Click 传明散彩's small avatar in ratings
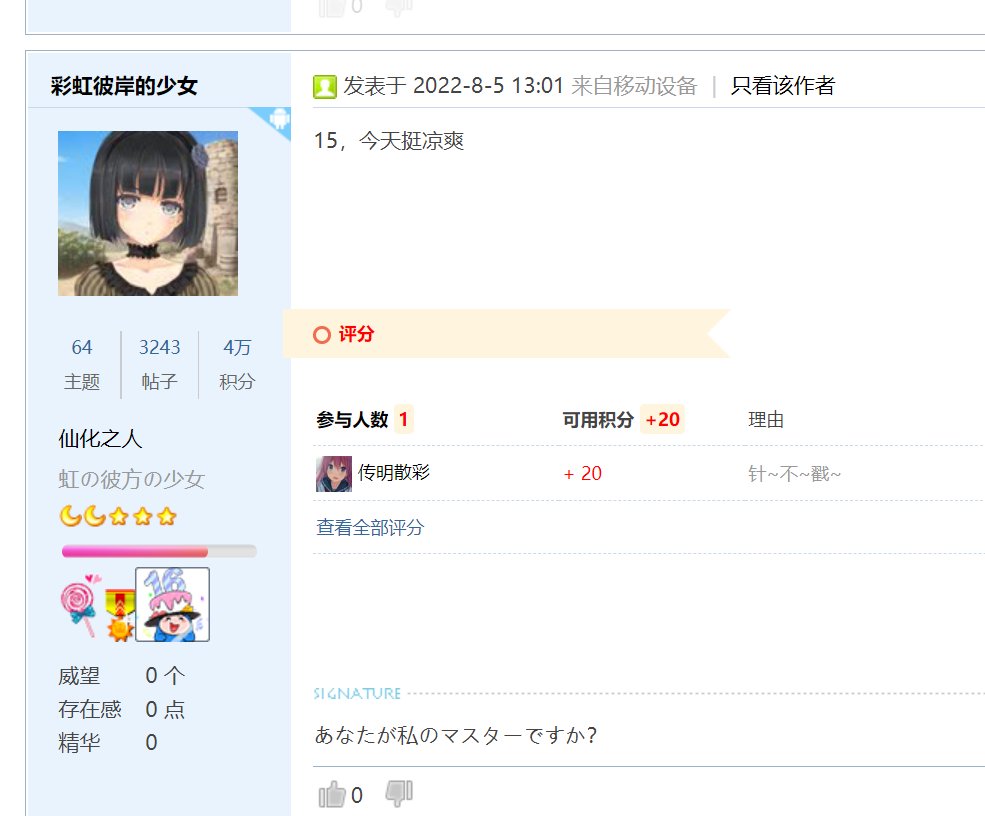 334,474
